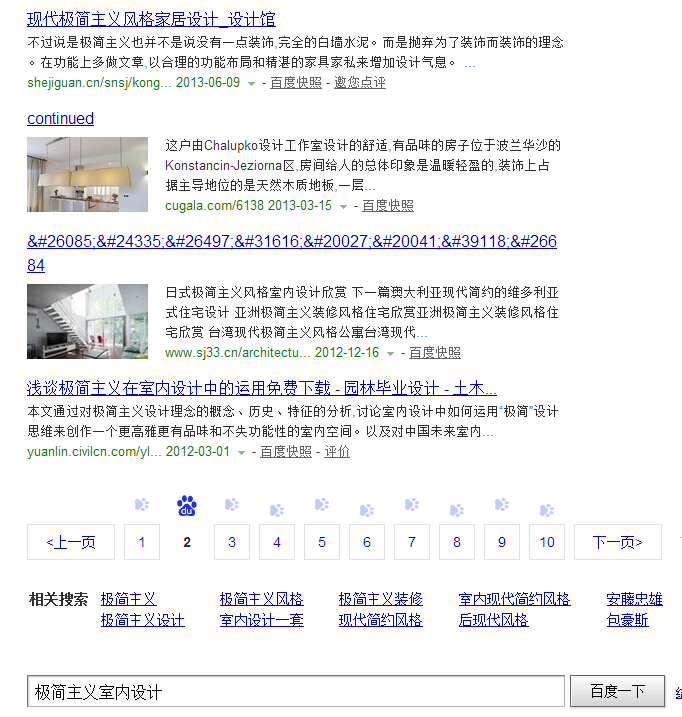Image resolution: width=682 pixels, height=717 pixels.
Task: Click the blue Baidu paw icon above page 2
Action: (x=187, y=506)
